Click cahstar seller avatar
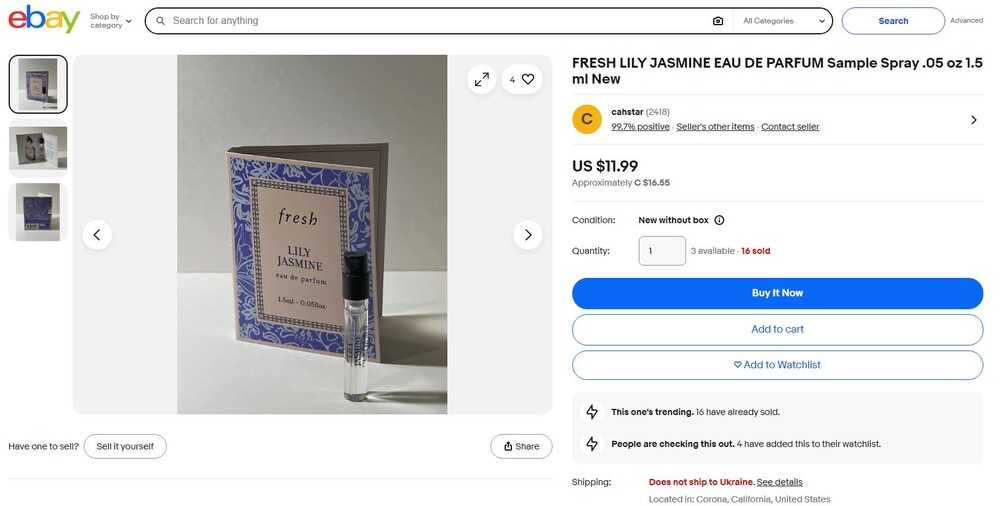 (587, 119)
